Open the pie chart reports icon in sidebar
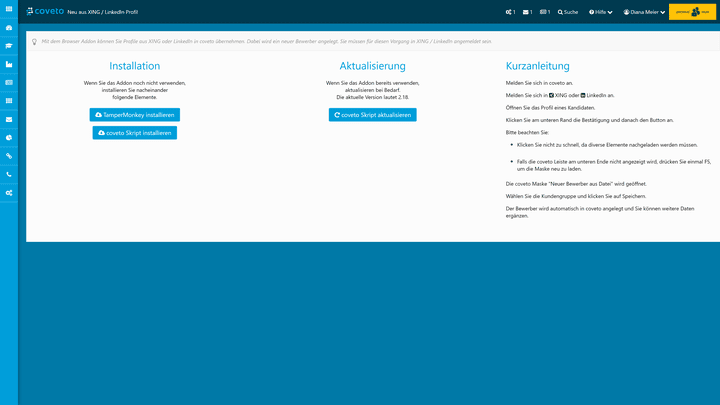The width and height of the screenshot is (720, 405). (9, 138)
